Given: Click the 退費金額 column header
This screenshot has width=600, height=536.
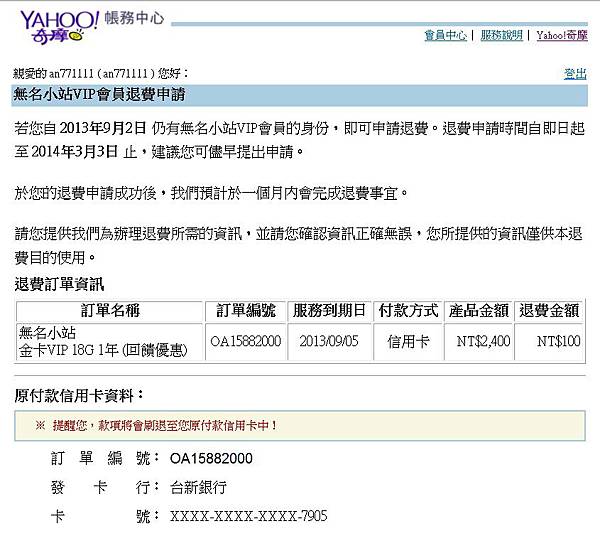Looking at the screenshot, I should 549,310.
